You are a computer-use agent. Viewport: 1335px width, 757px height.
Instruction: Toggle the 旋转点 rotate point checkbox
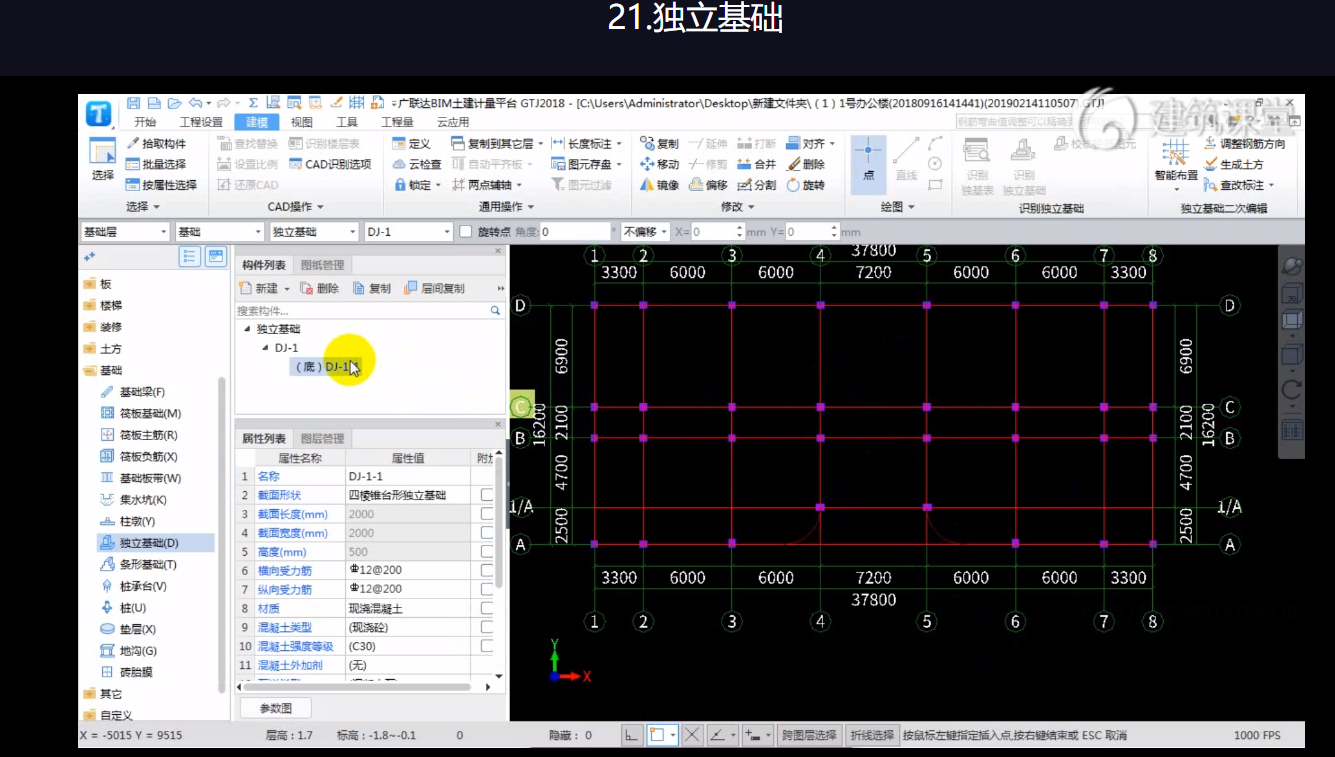tap(466, 231)
